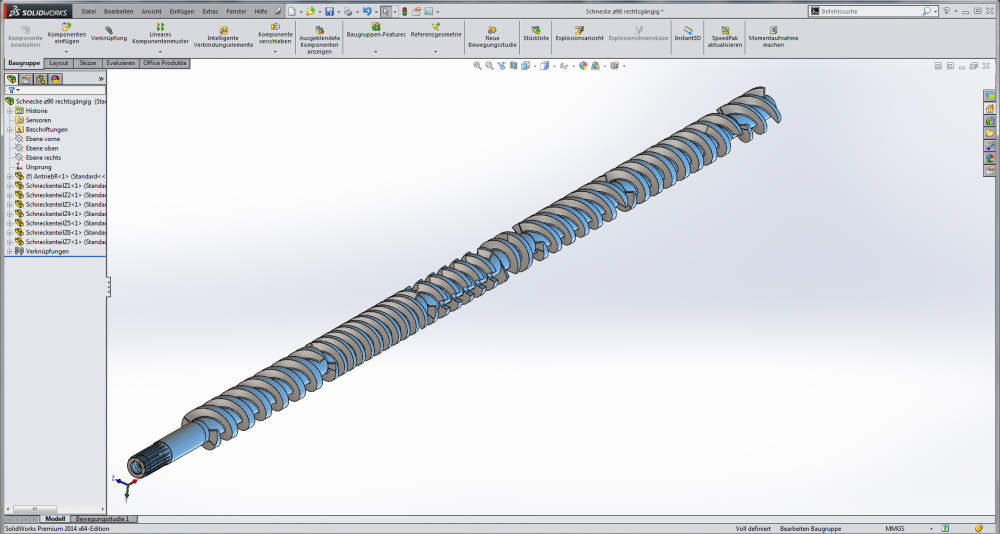
Task: Open the Datei menu
Action: pyautogui.click(x=89, y=11)
